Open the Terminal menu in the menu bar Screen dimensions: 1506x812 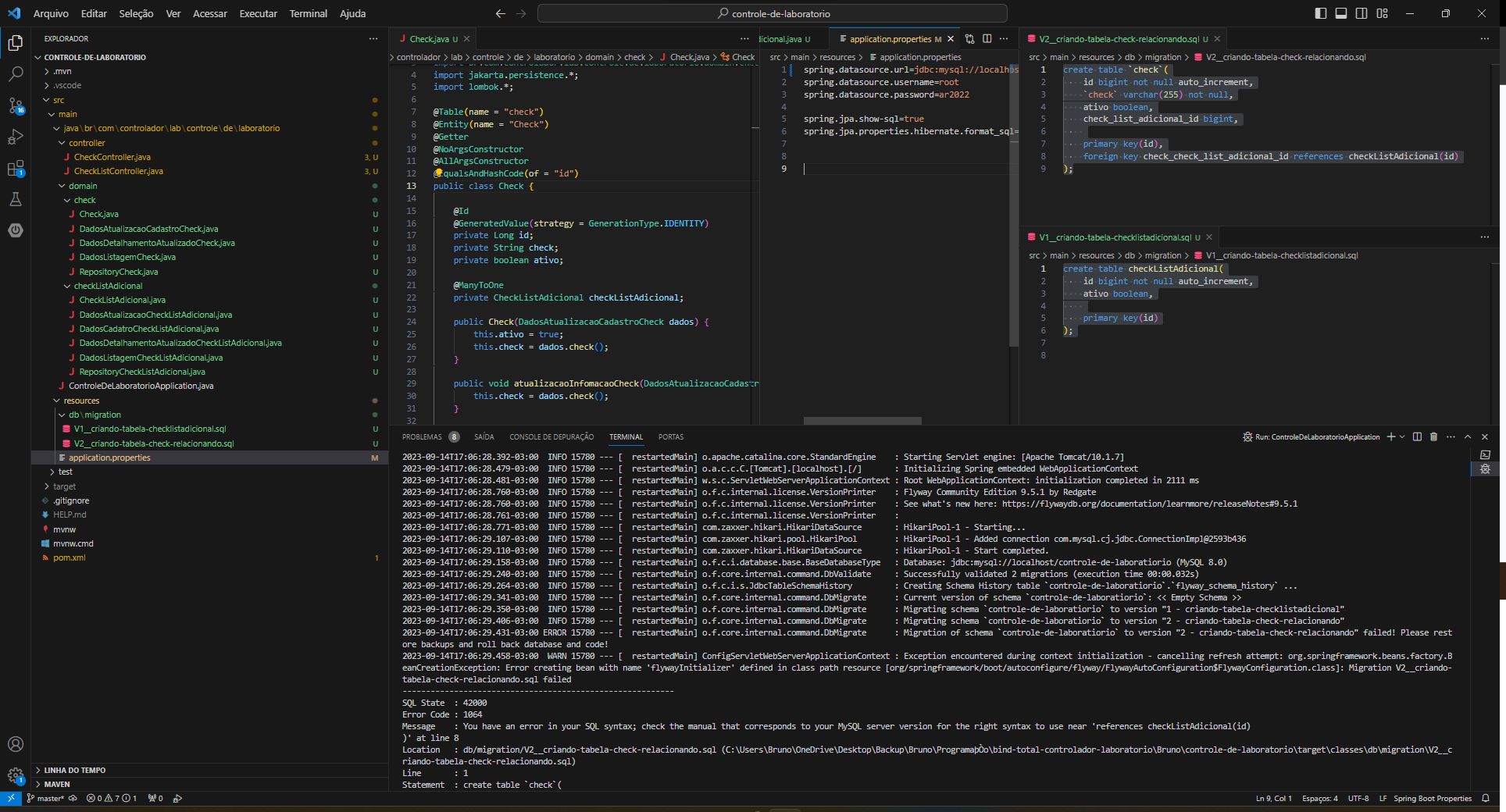(308, 13)
